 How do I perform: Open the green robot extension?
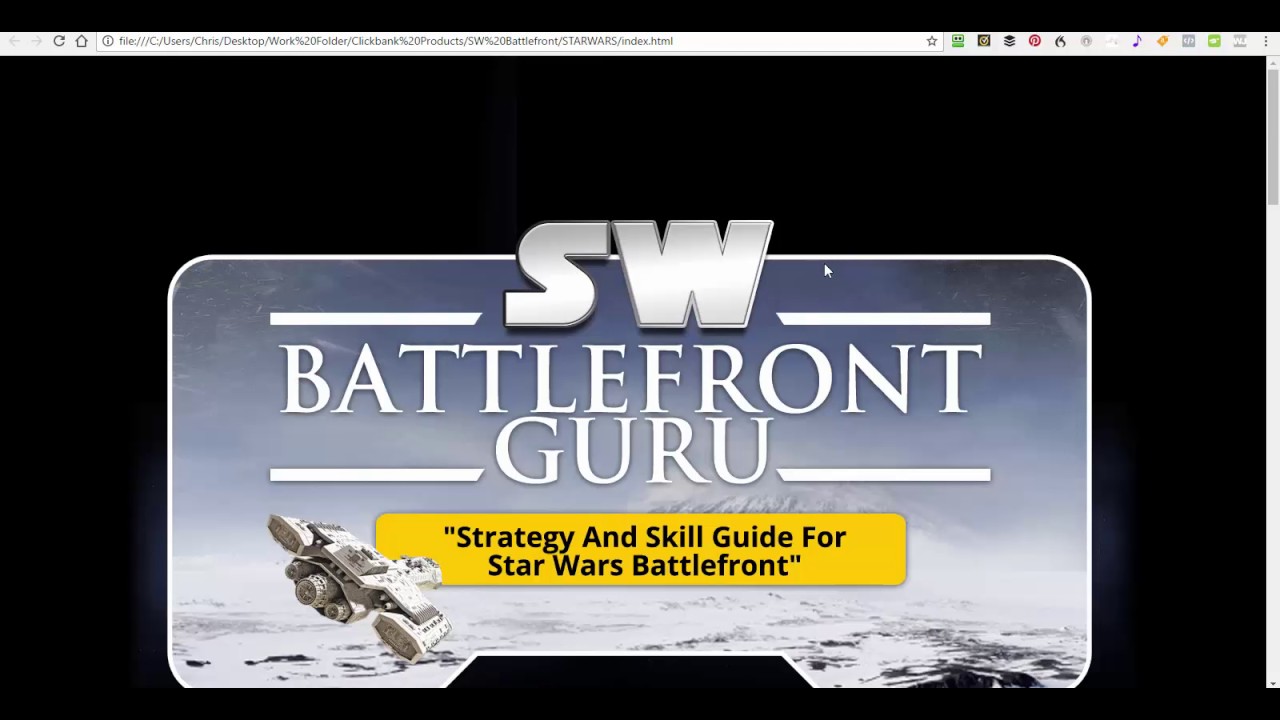[x=958, y=41]
